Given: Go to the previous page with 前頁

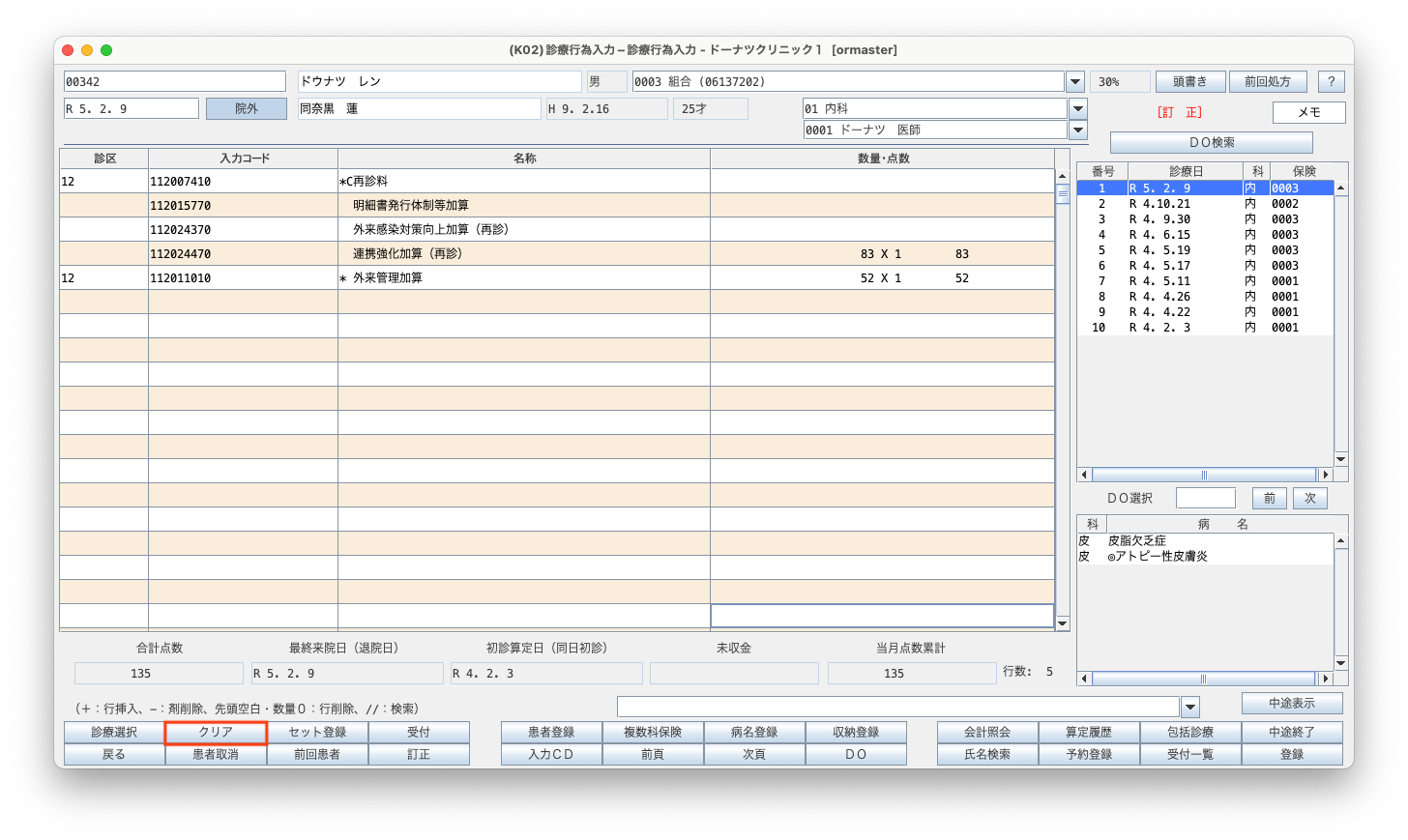Looking at the screenshot, I should pyautogui.click(x=653, y=755).
